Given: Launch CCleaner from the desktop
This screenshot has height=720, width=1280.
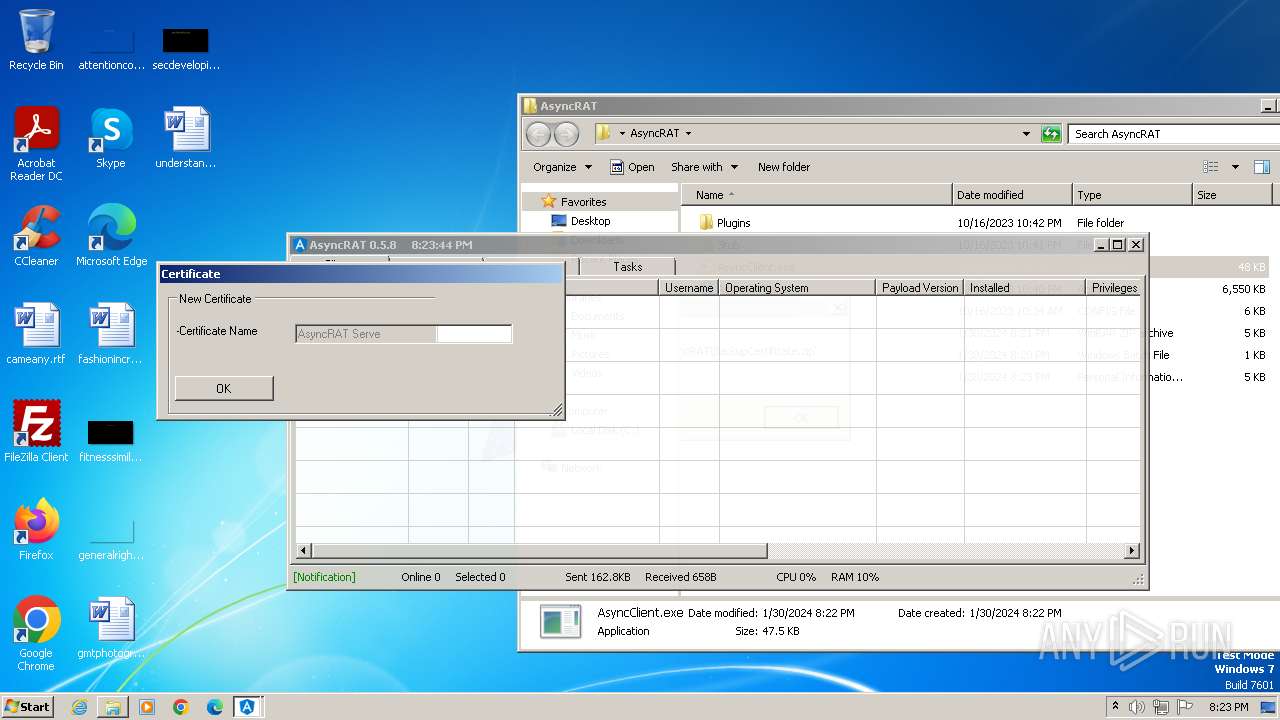Looking at the screenshot, I should [x=36, y=236].
